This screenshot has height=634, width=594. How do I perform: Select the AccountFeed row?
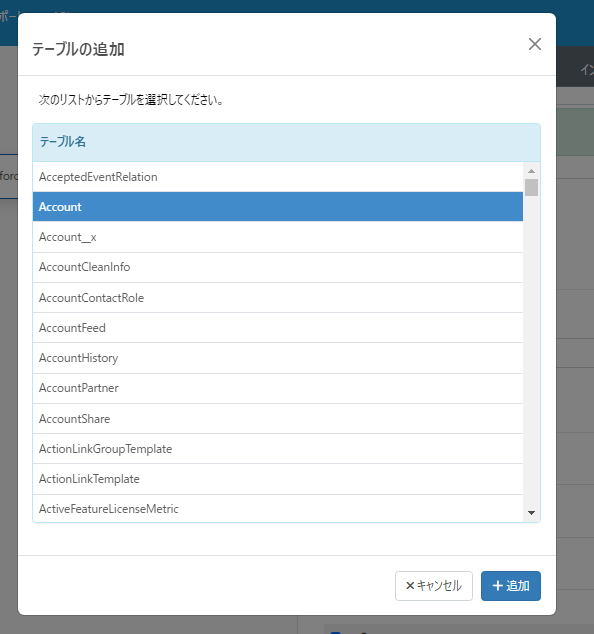tap(278, 328)
